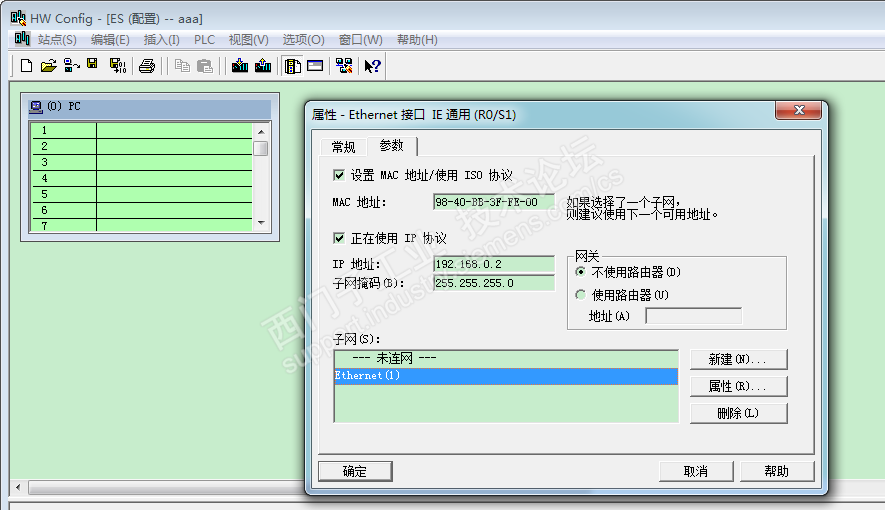Screen dimensions: 885x510
Task: Print using the printer toolbar icon
Action: point(147,66)
